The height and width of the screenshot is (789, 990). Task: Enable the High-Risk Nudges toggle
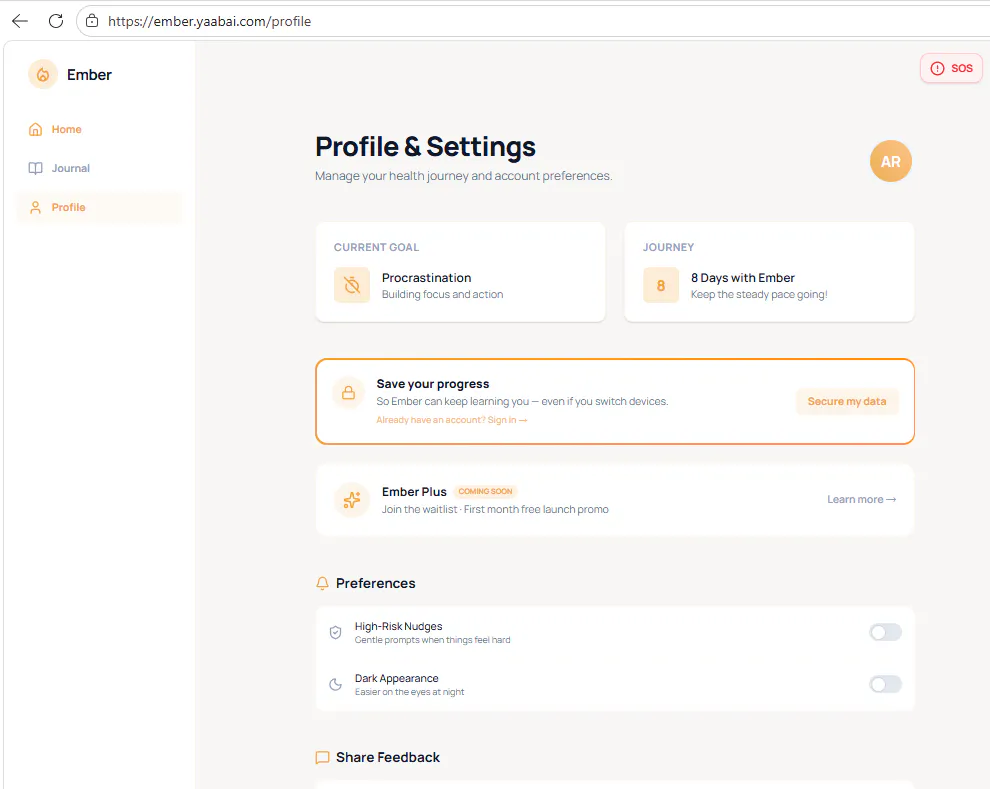coord(885,632)
